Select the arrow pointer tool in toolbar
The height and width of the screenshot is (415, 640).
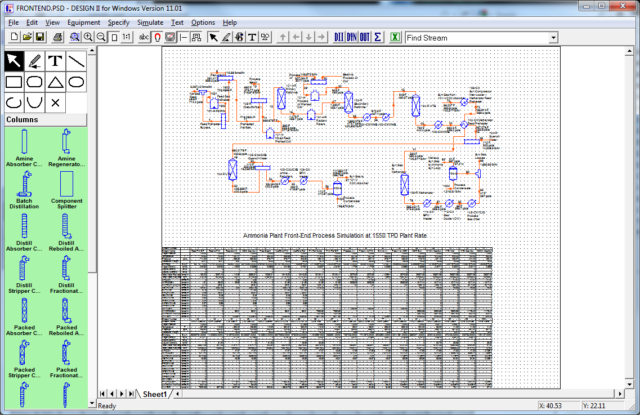click(x=213, y=37)
